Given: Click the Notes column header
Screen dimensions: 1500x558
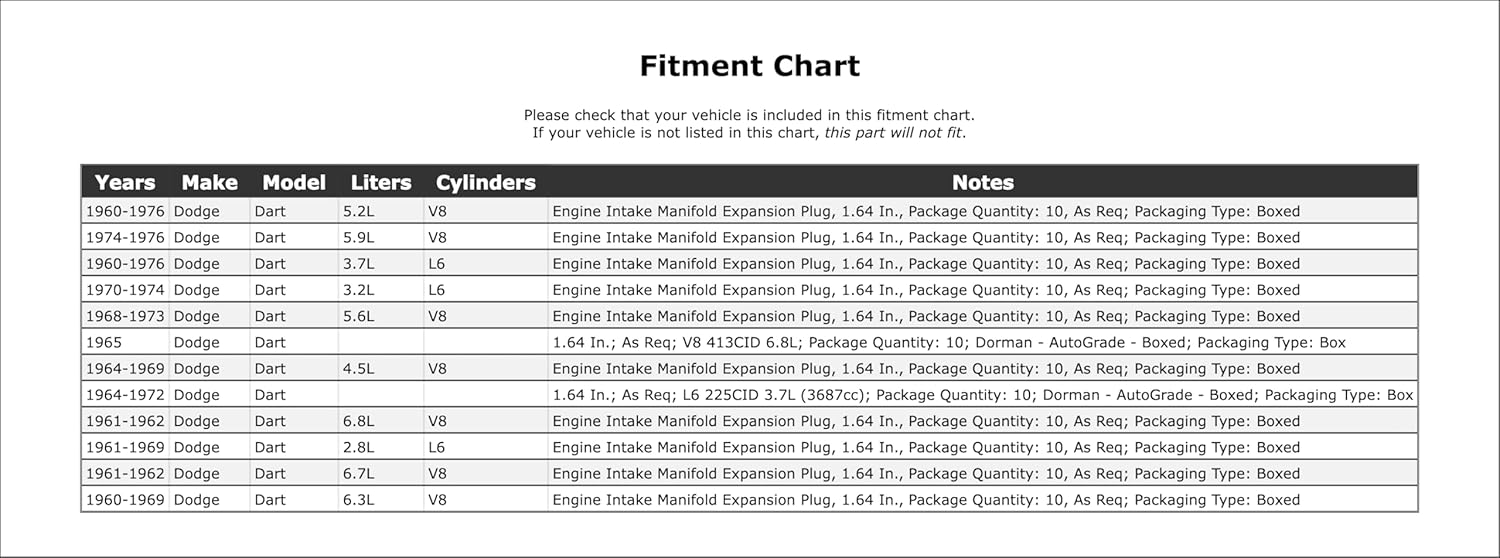Looking at the screenshot, I should [982, 182].
